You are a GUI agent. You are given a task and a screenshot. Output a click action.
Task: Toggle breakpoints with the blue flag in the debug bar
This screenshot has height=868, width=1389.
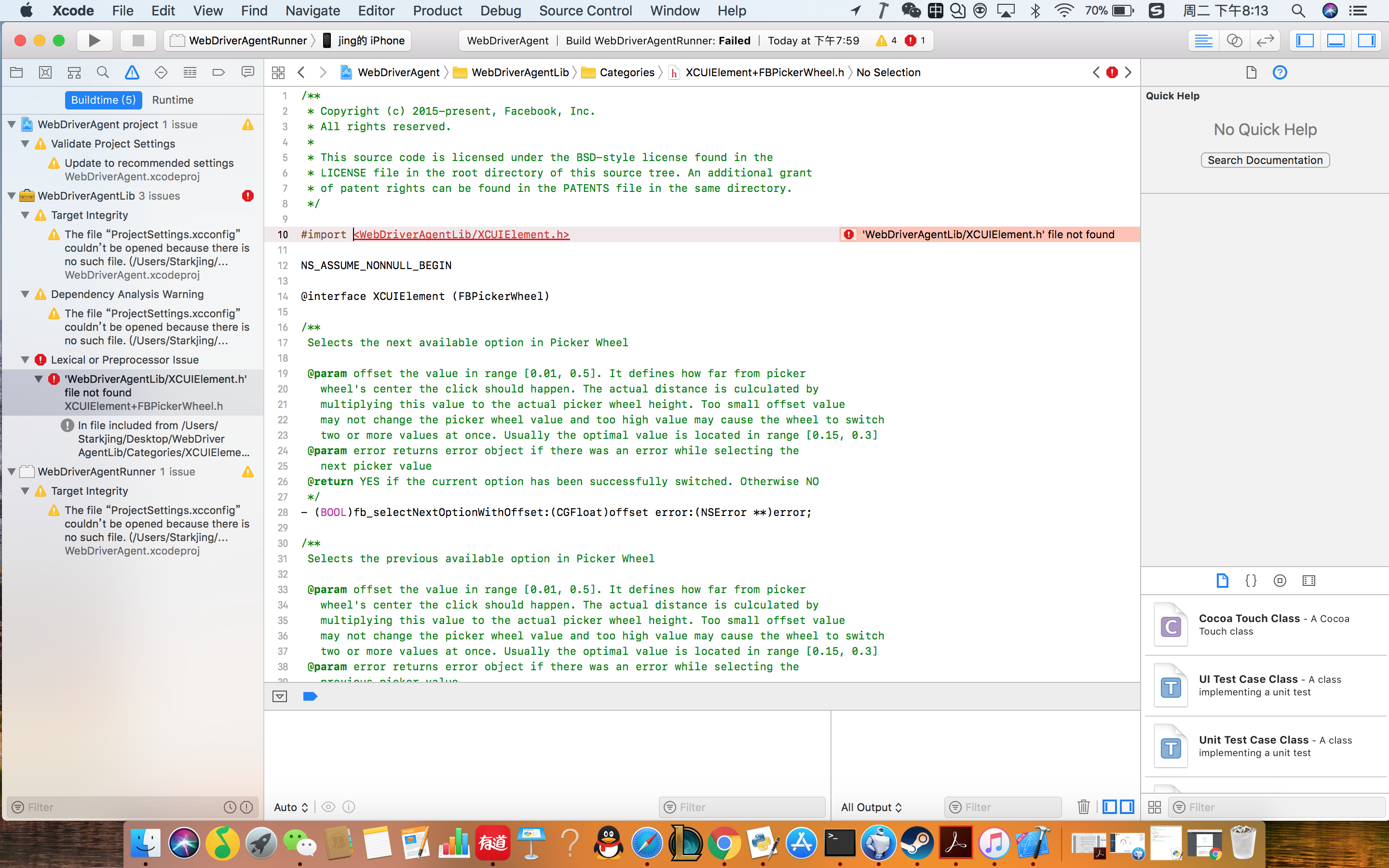coord(310,696)
